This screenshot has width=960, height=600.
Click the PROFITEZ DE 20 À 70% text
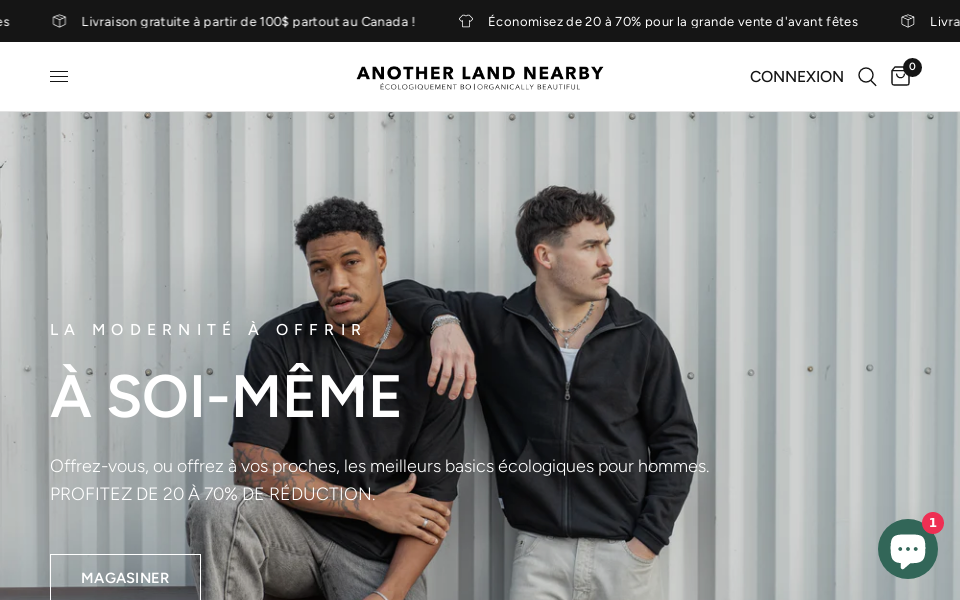[212, 494]
